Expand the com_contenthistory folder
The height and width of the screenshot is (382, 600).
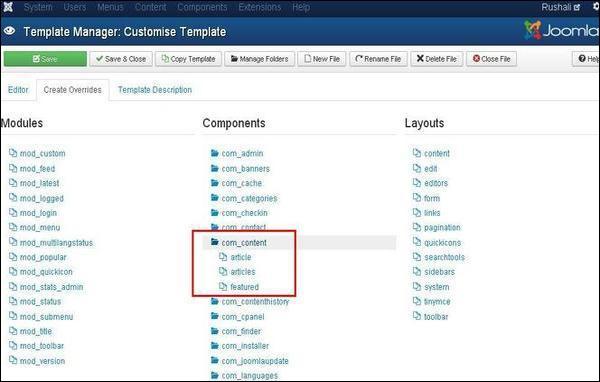tap(255, 301)
